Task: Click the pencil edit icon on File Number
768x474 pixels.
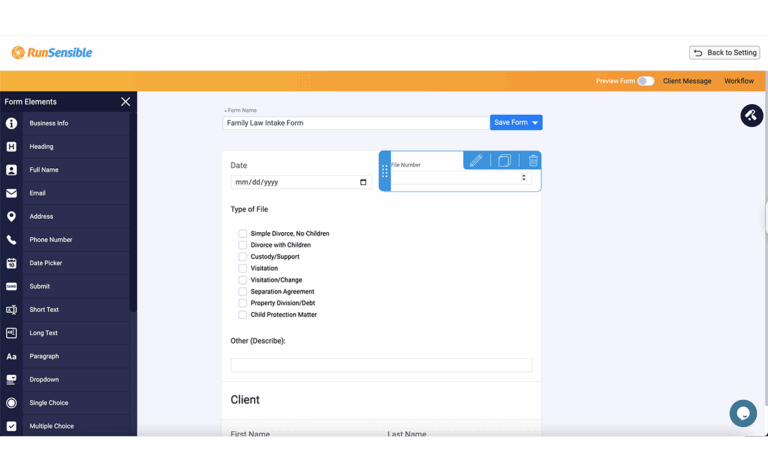Action: tap(476, 161)
